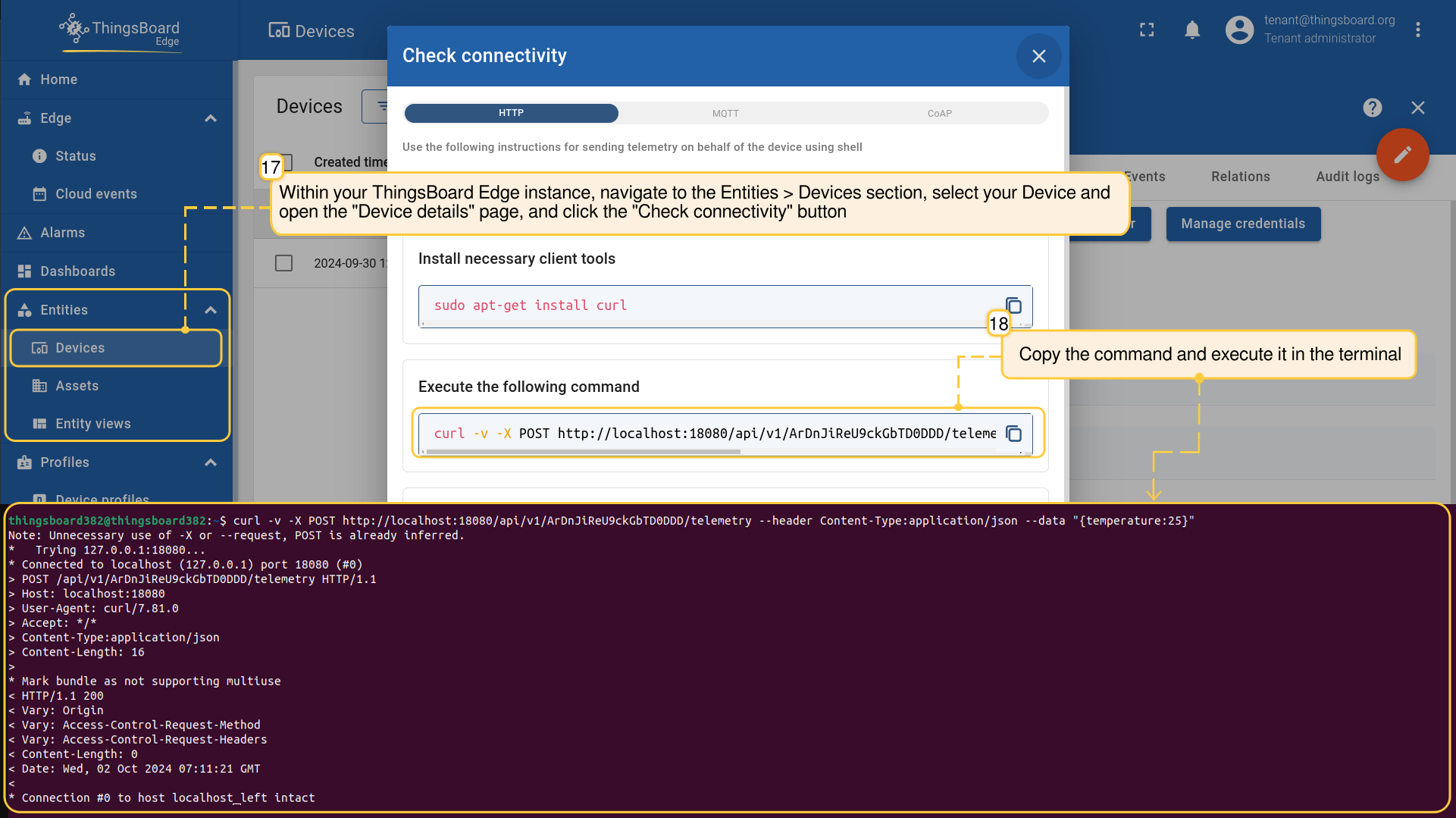Collapse the Edge menu section

211,118
